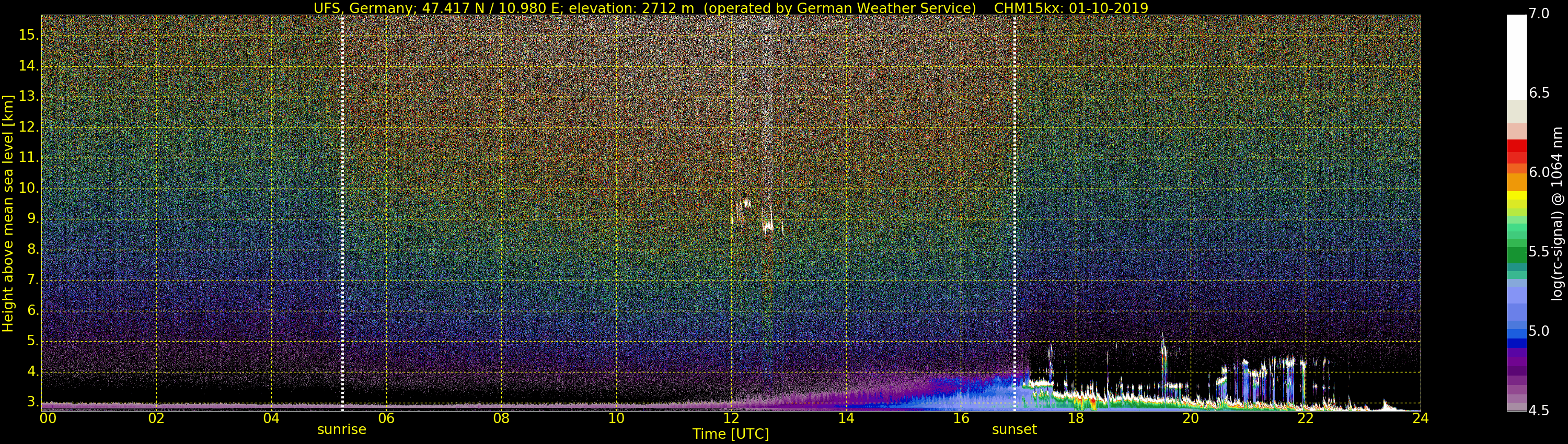Click the colorbar value label '6.5'
Image resolution: width=1568 pixels, height=444 pixels.
point(1539,93)
